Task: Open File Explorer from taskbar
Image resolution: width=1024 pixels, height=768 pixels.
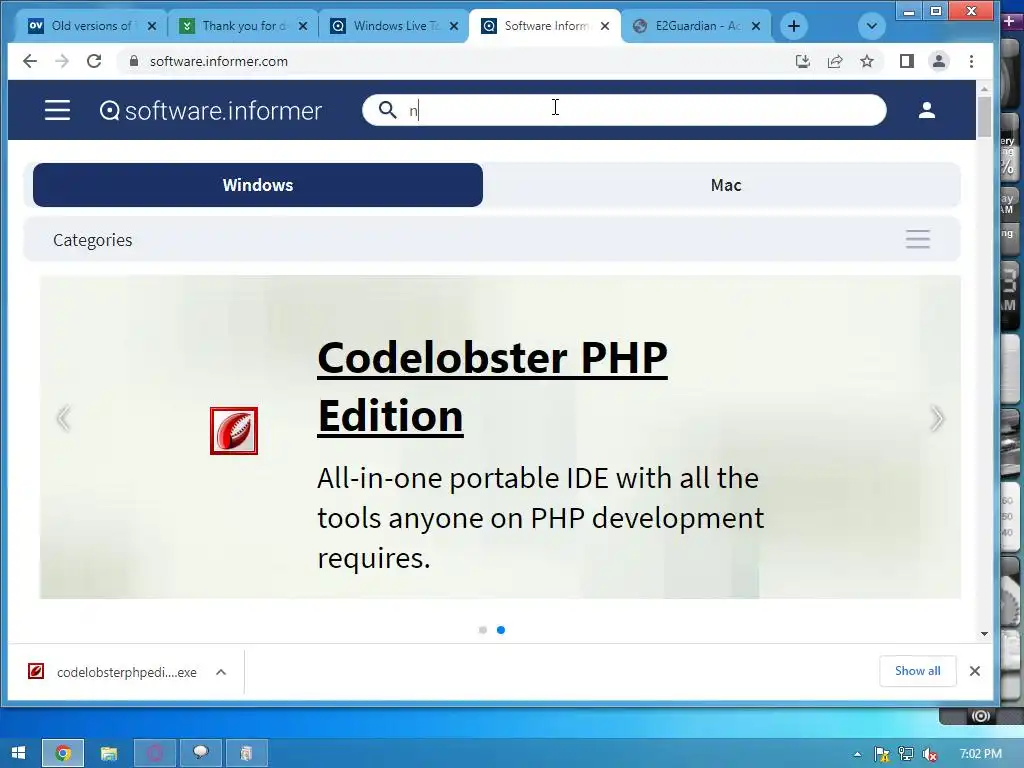Action: [x=108, y=753]
